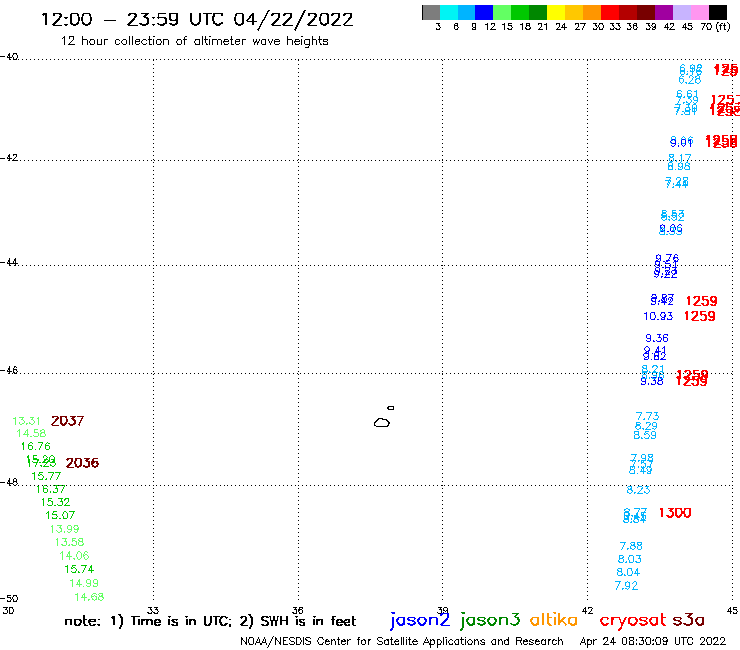Select the s3a satellite label
The width and height of the screenshot is (740, 650).
pyautogui.click(x=689, y=620)
